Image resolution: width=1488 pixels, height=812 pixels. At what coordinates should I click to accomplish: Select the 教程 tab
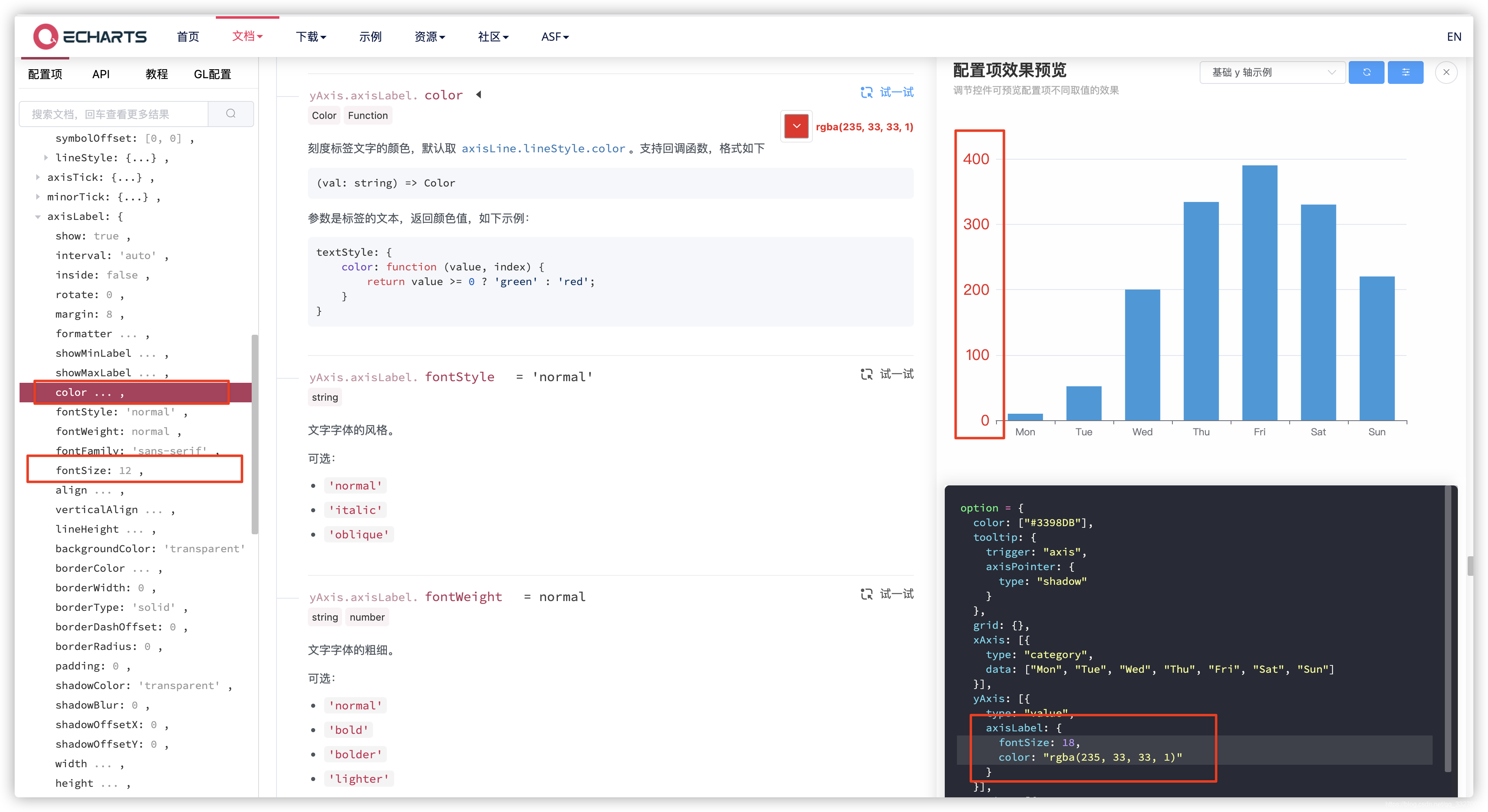[156, 74]
